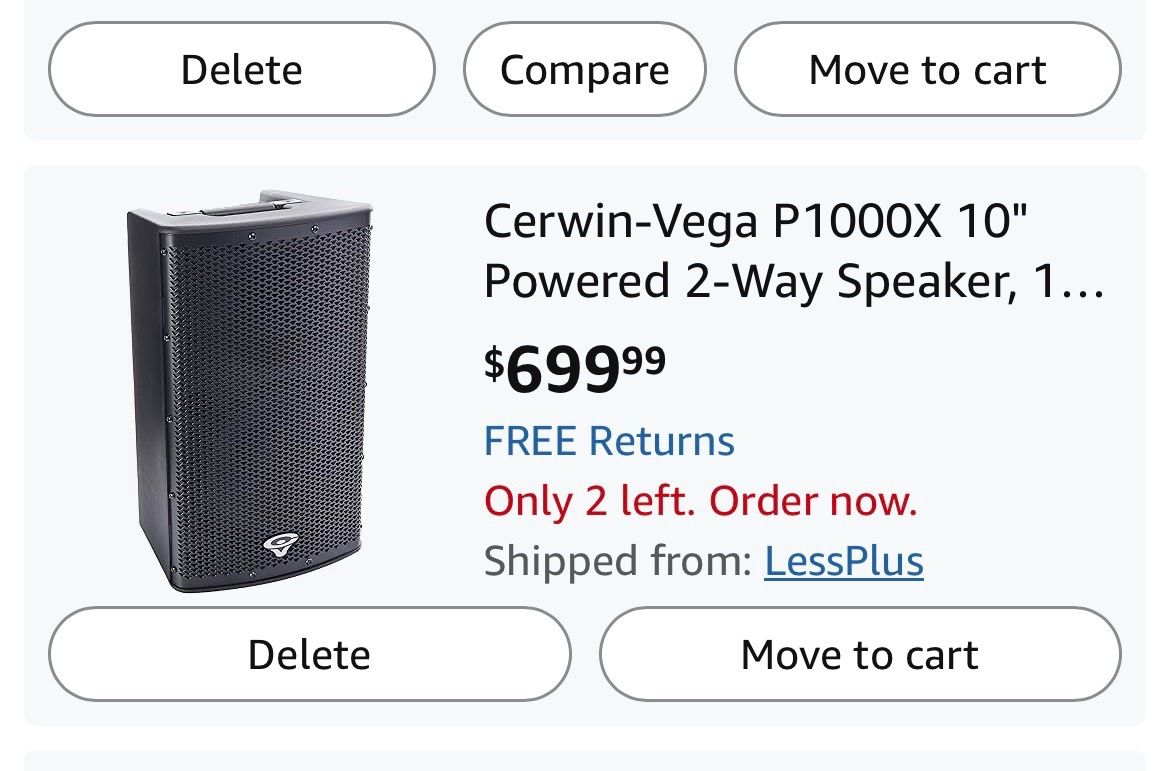Click the 'Shipped from:' label
This screenshot has height=771, width=1170.
click(x=618, y=561)
